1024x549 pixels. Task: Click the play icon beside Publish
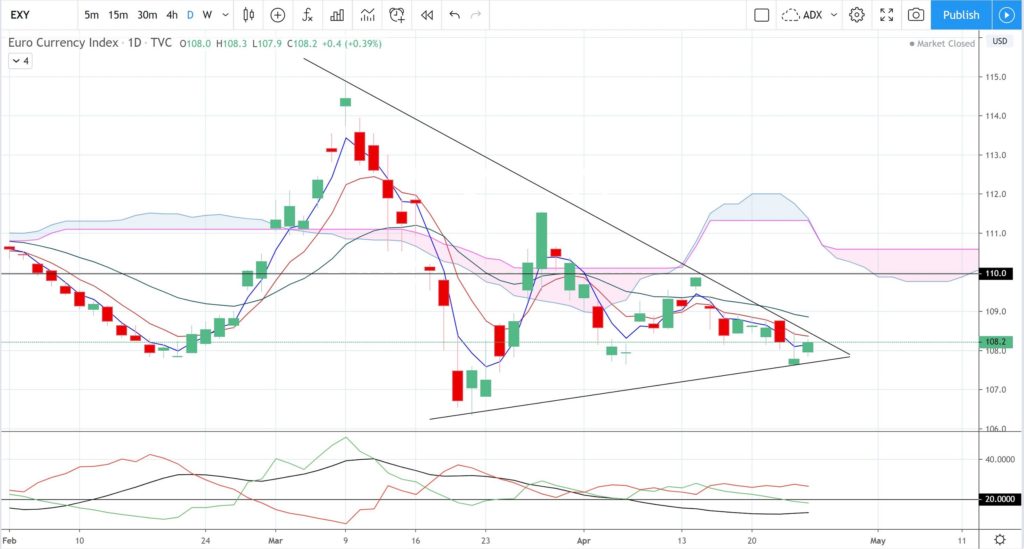click(1006, 14)
